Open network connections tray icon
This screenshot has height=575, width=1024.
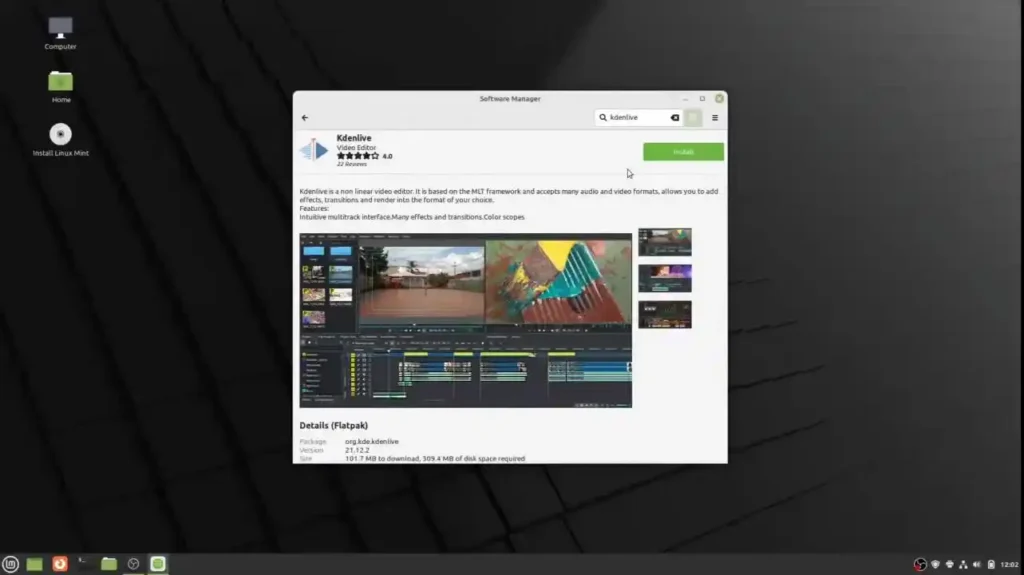pos(963,565)
